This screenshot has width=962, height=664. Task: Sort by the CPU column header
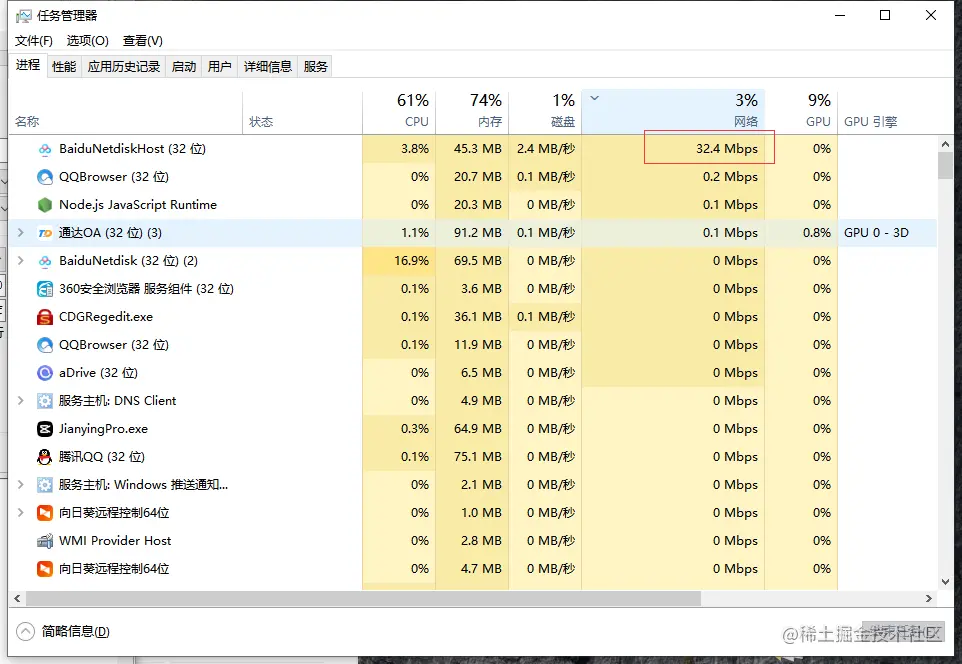coord(399,112)
